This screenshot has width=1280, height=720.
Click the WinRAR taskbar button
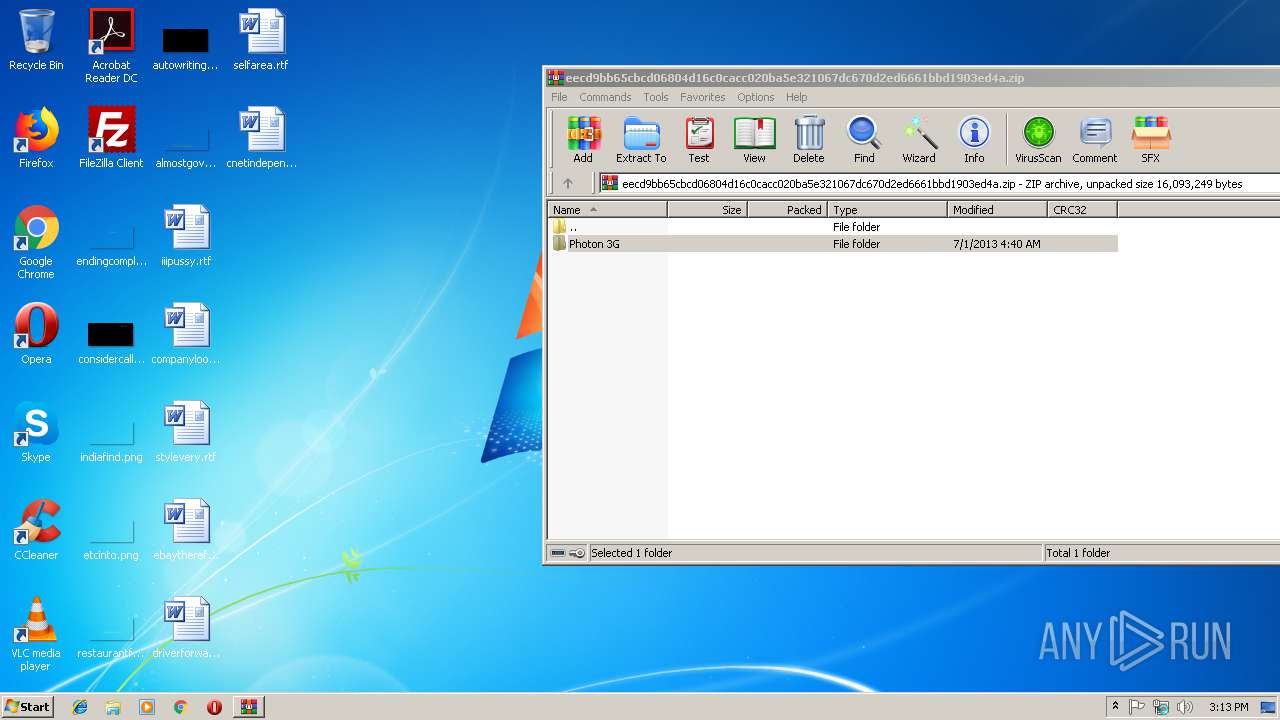pyautogui.click(x=248, y=707)
